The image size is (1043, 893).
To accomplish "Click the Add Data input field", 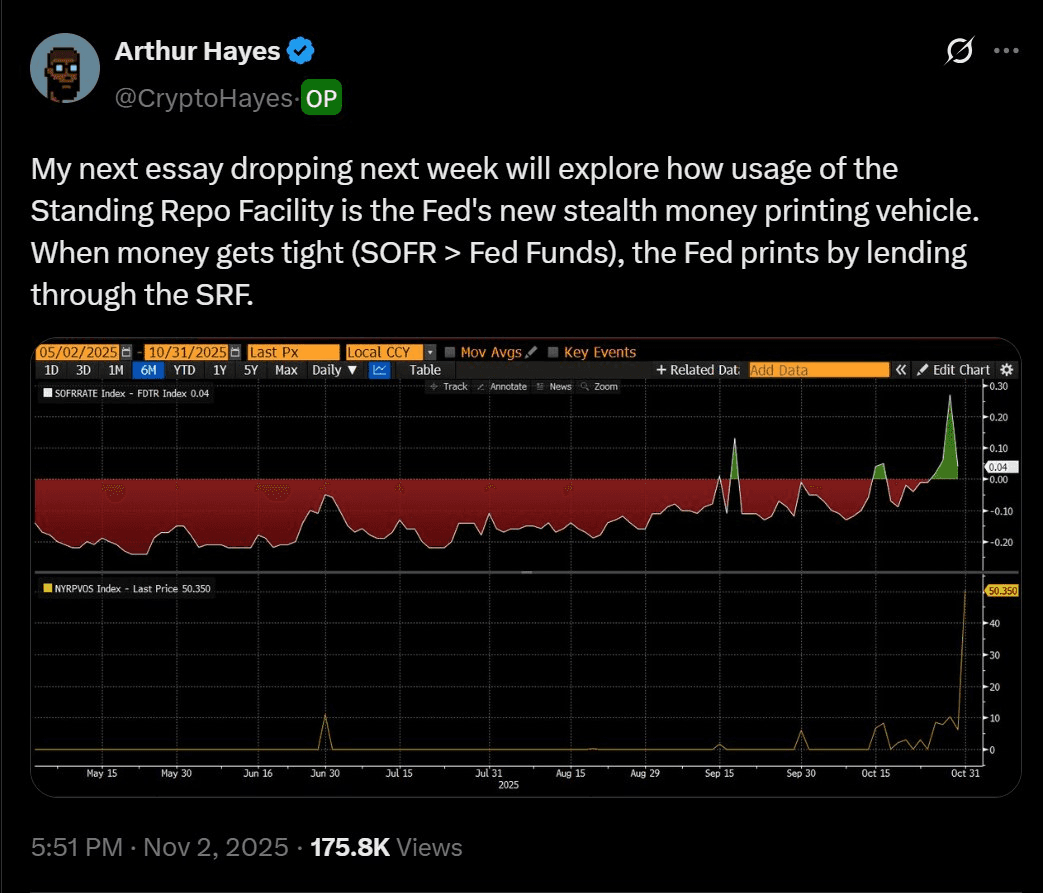I will tap(818, 370).
